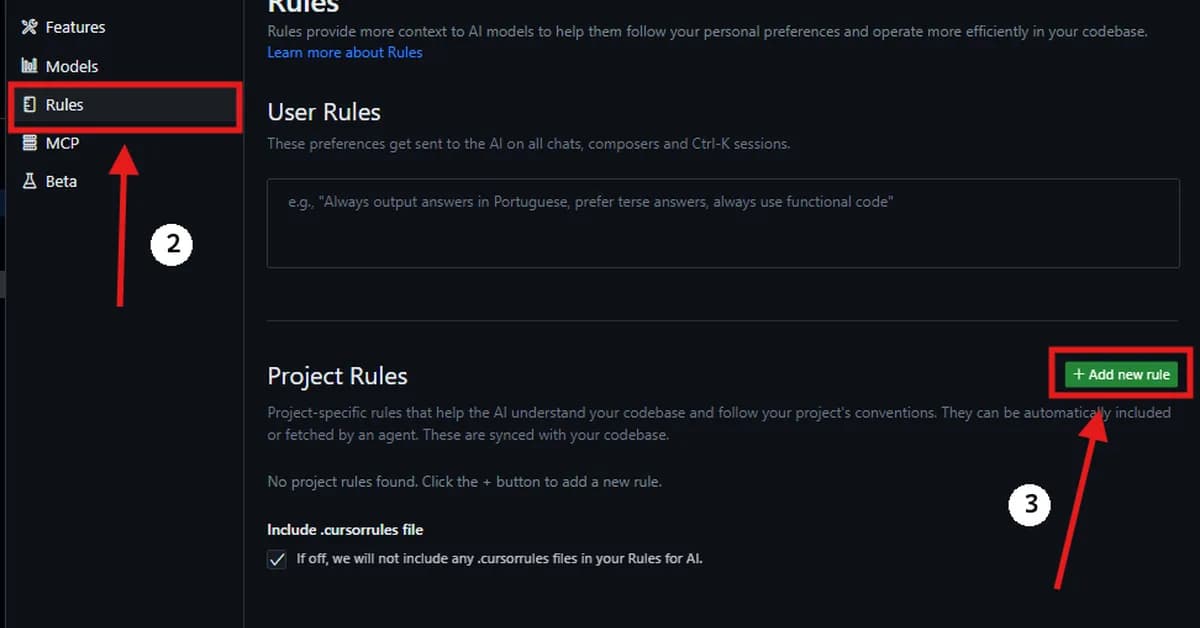Click the plus icon inside Add new rule
Image resolution: width=1200 pixels, height=628 pixels.
pos(1078,374)
